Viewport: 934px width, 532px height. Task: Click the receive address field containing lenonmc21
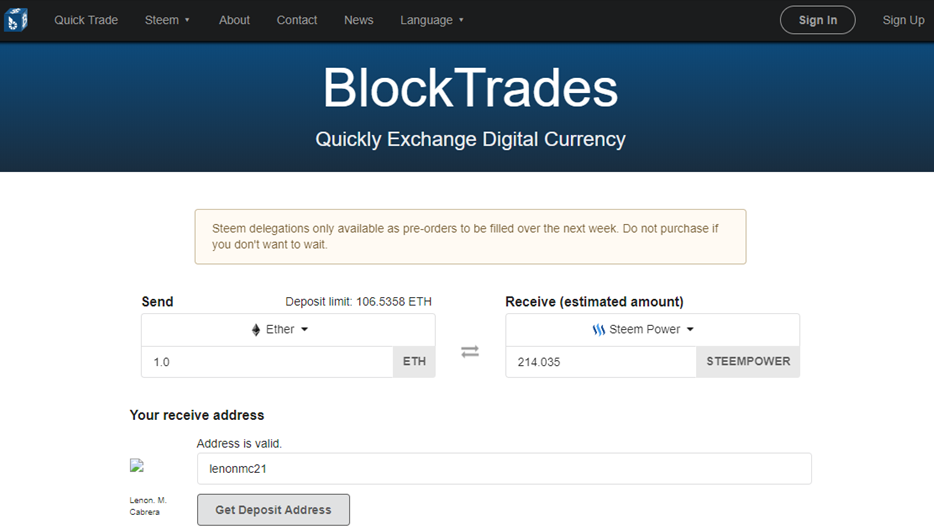tap(504, 469)
